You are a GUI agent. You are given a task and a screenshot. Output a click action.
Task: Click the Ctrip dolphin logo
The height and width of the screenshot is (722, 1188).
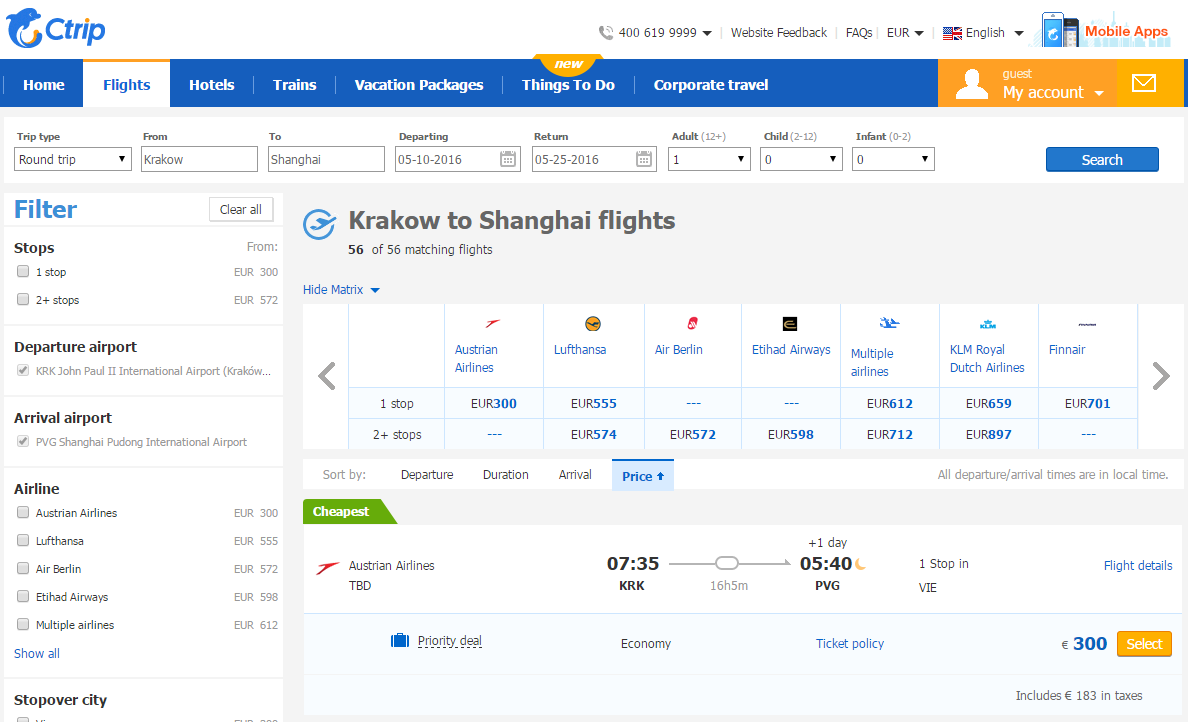pyautogui.click(x=55, y=29)
